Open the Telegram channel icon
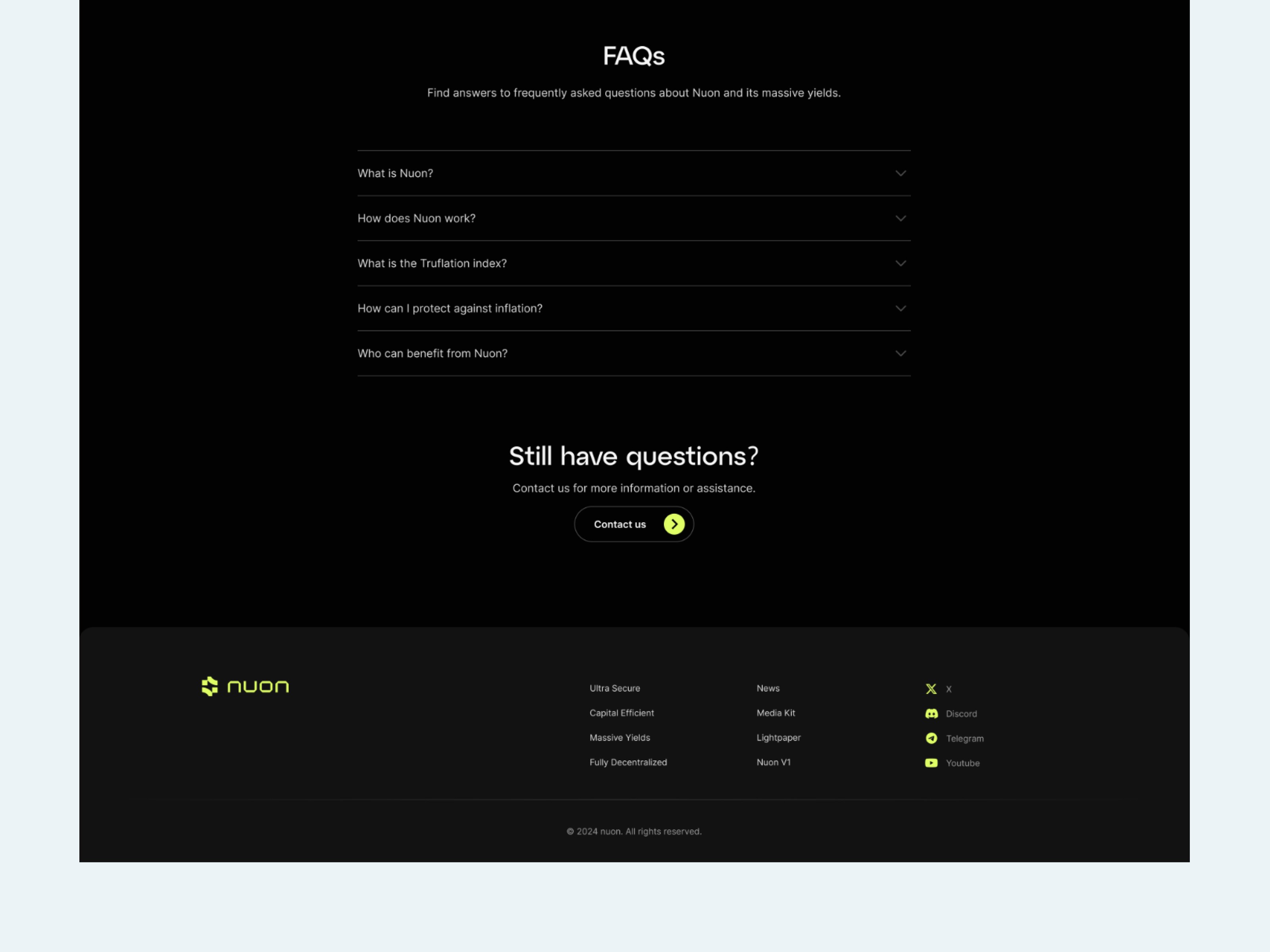 pyautogui.click(x=931, y=738)
